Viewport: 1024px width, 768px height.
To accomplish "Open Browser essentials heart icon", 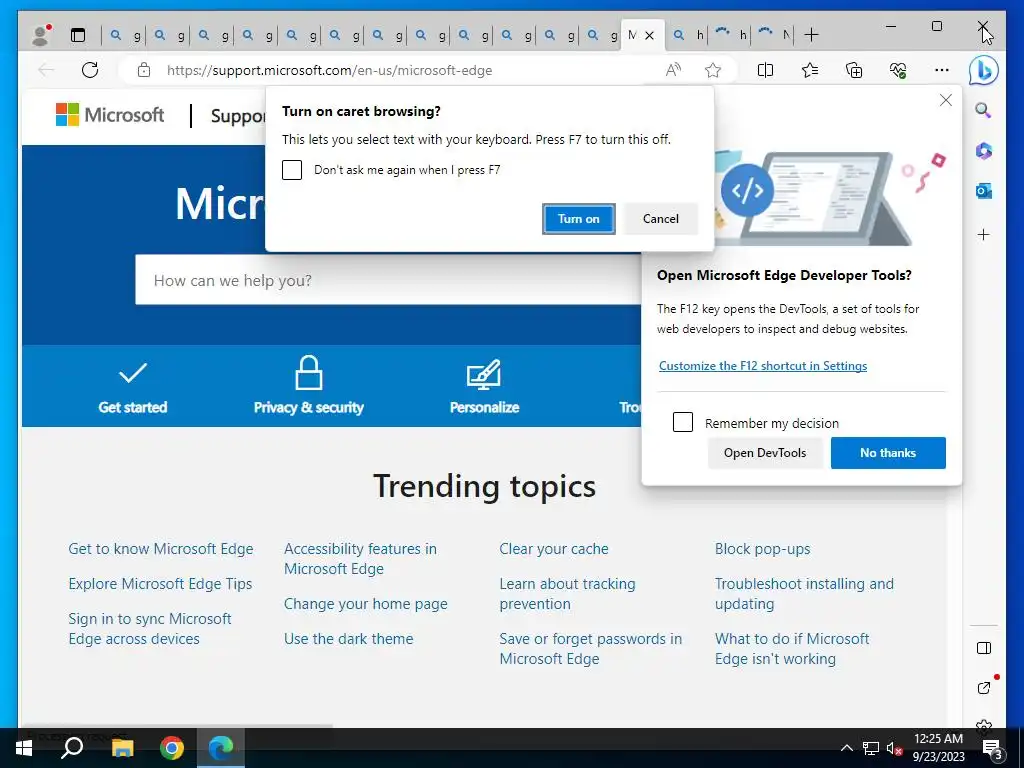I will point(898,70).
